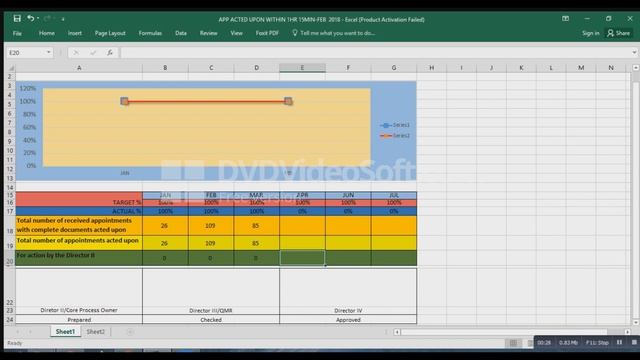Save the workbook with the floppy icon

(x=17, y=18)
